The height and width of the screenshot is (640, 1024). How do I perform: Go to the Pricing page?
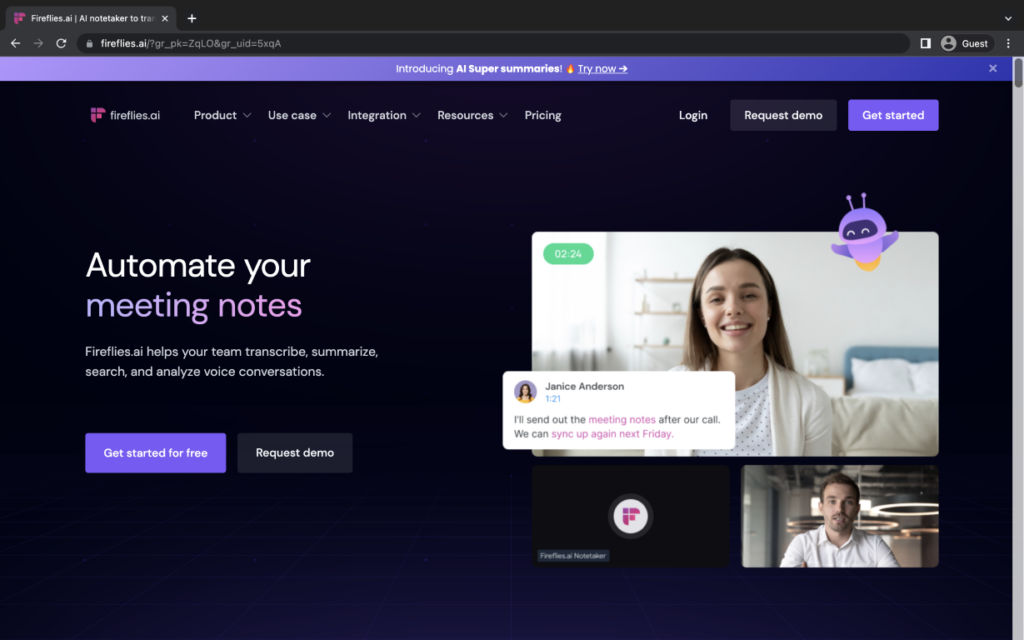tap(543, 115)
